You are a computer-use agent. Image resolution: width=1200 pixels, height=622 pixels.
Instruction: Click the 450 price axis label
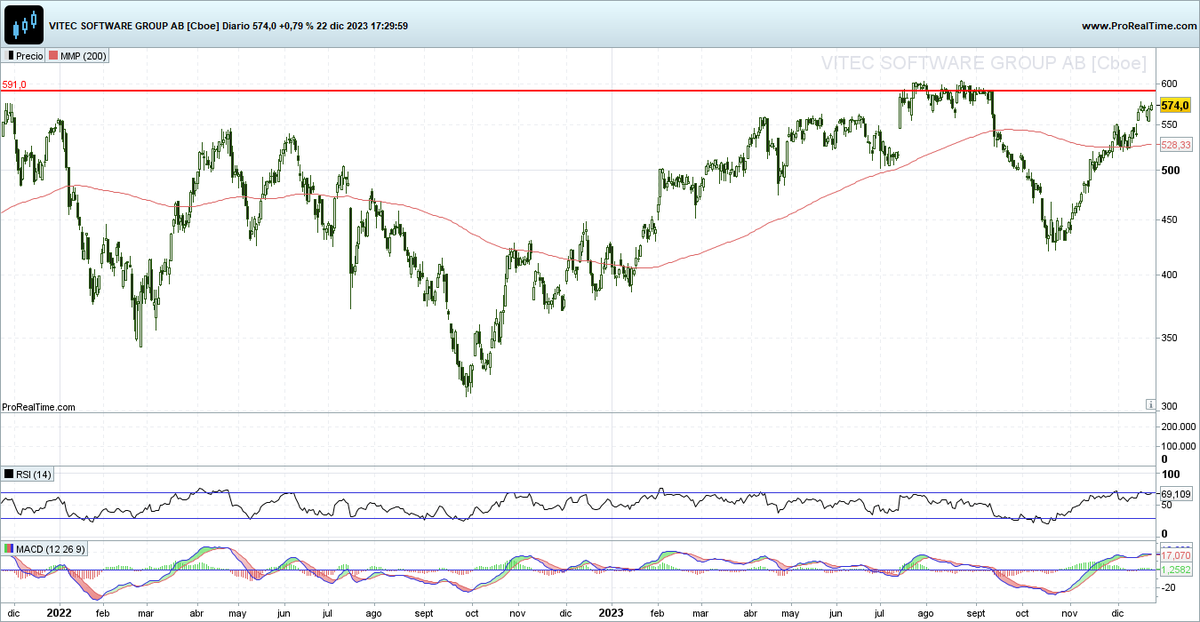point(1169,220)
